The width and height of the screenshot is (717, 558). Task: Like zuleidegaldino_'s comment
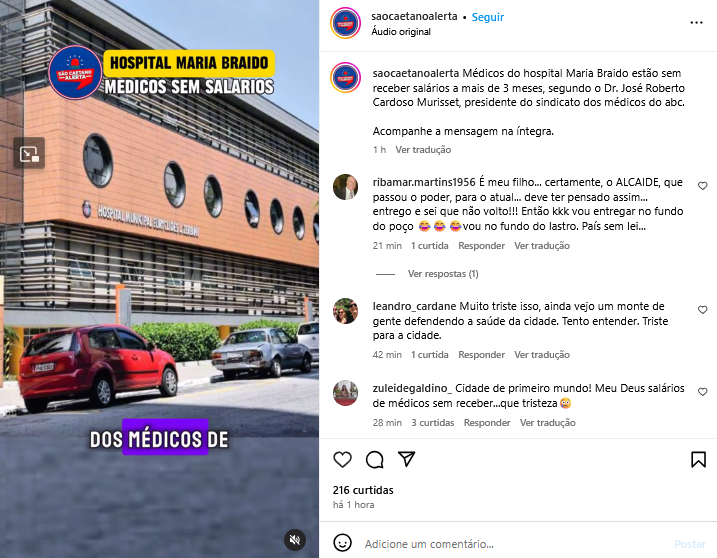point(702,392)
